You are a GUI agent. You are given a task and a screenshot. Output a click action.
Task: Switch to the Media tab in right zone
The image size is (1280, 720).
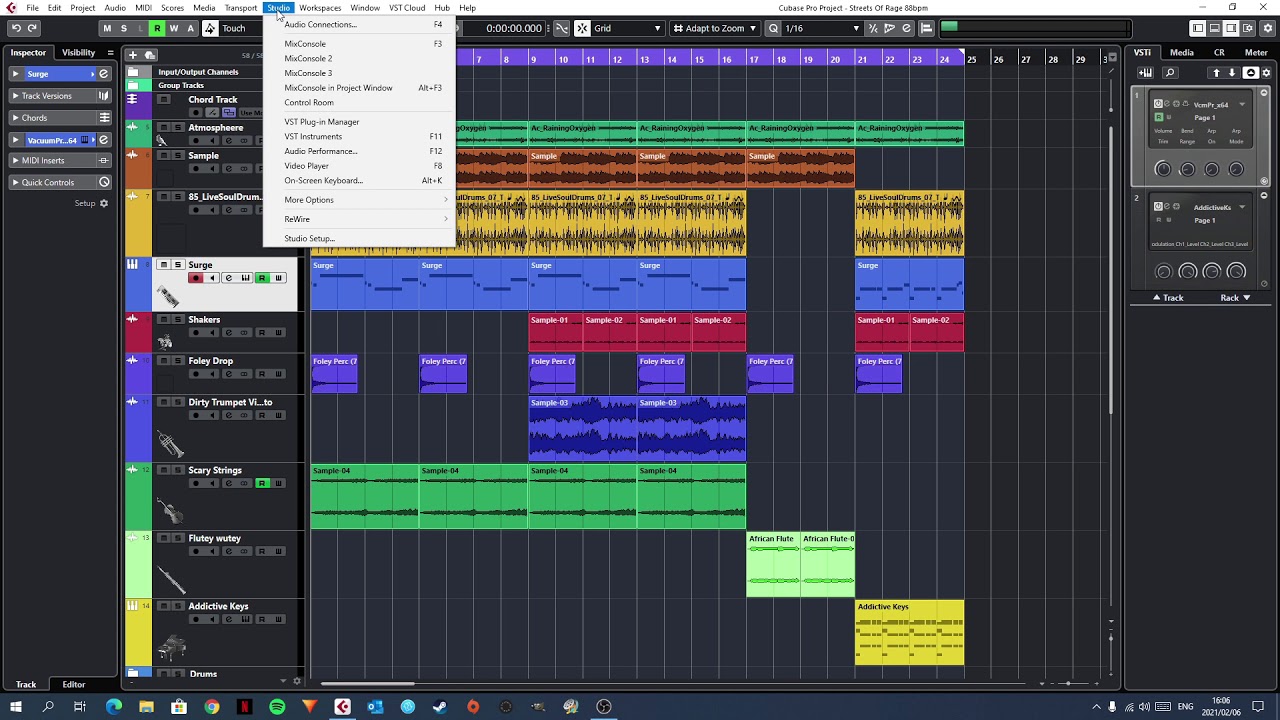(x=1181, y=53)
